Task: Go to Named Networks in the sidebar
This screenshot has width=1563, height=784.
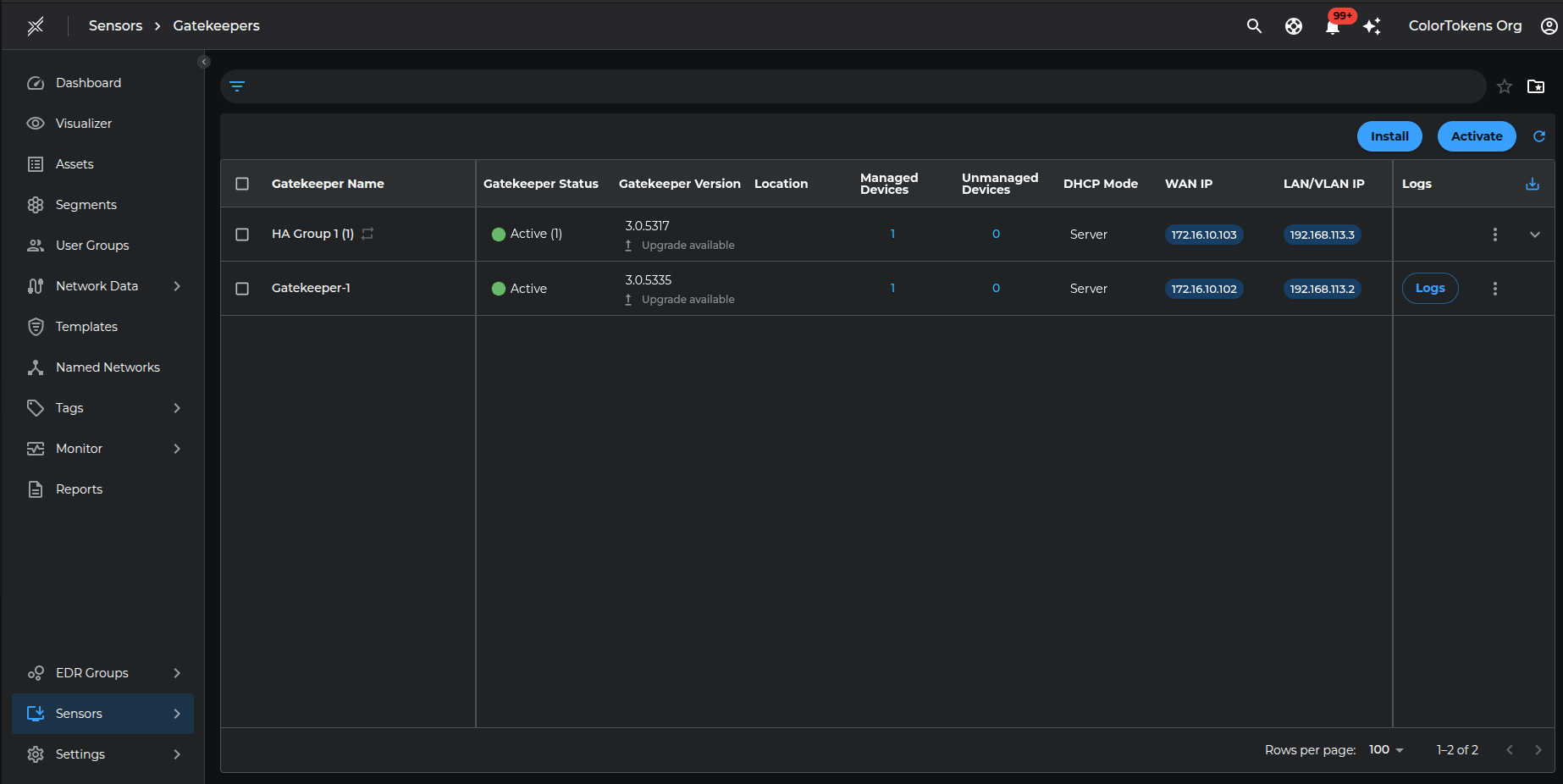Action: (x=108, y=367)
